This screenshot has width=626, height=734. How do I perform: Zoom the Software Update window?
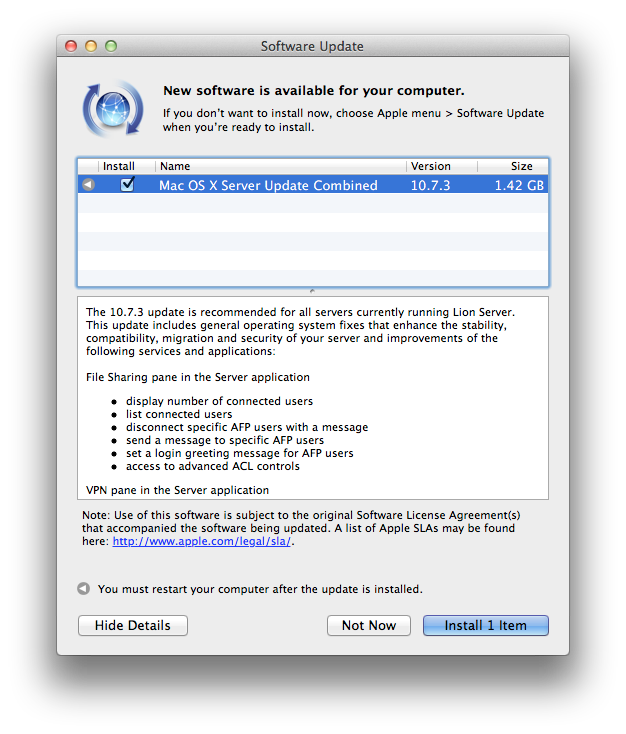tap(111, 46)
